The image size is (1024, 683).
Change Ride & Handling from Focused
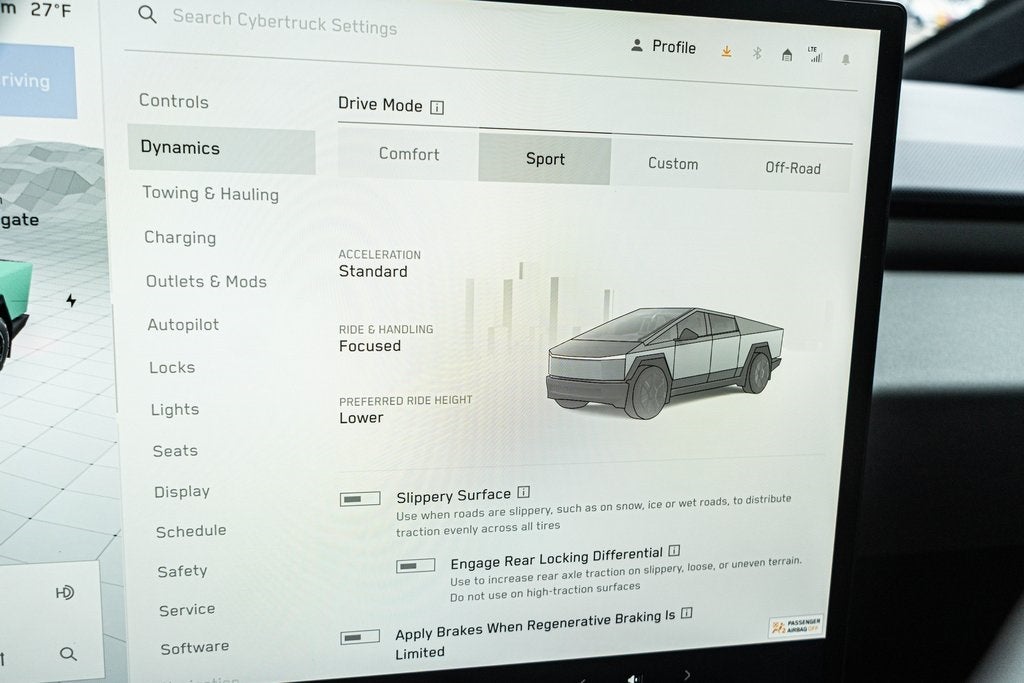(368, 344)
